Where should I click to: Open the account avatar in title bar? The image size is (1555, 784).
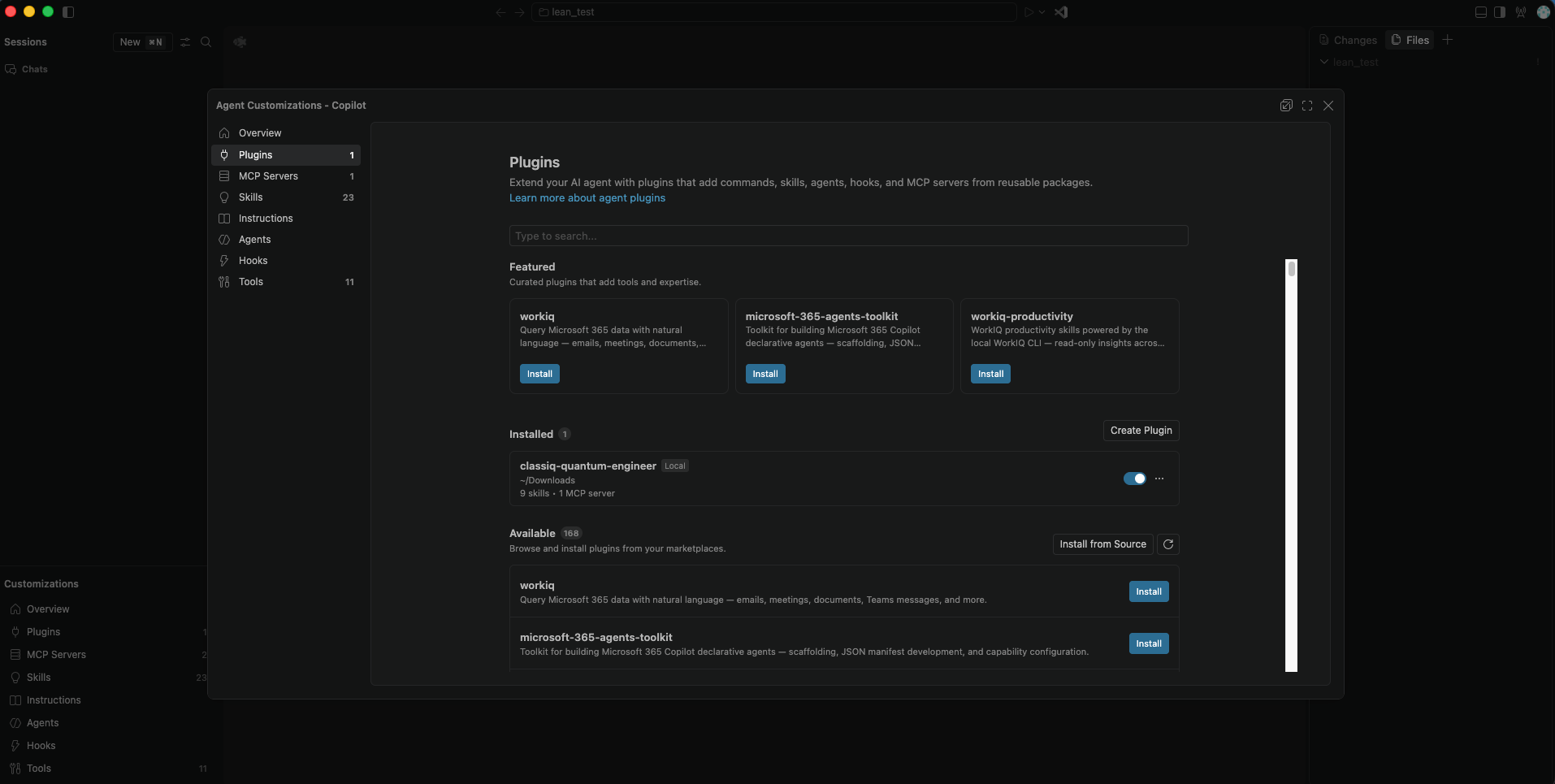point(1544,12)
